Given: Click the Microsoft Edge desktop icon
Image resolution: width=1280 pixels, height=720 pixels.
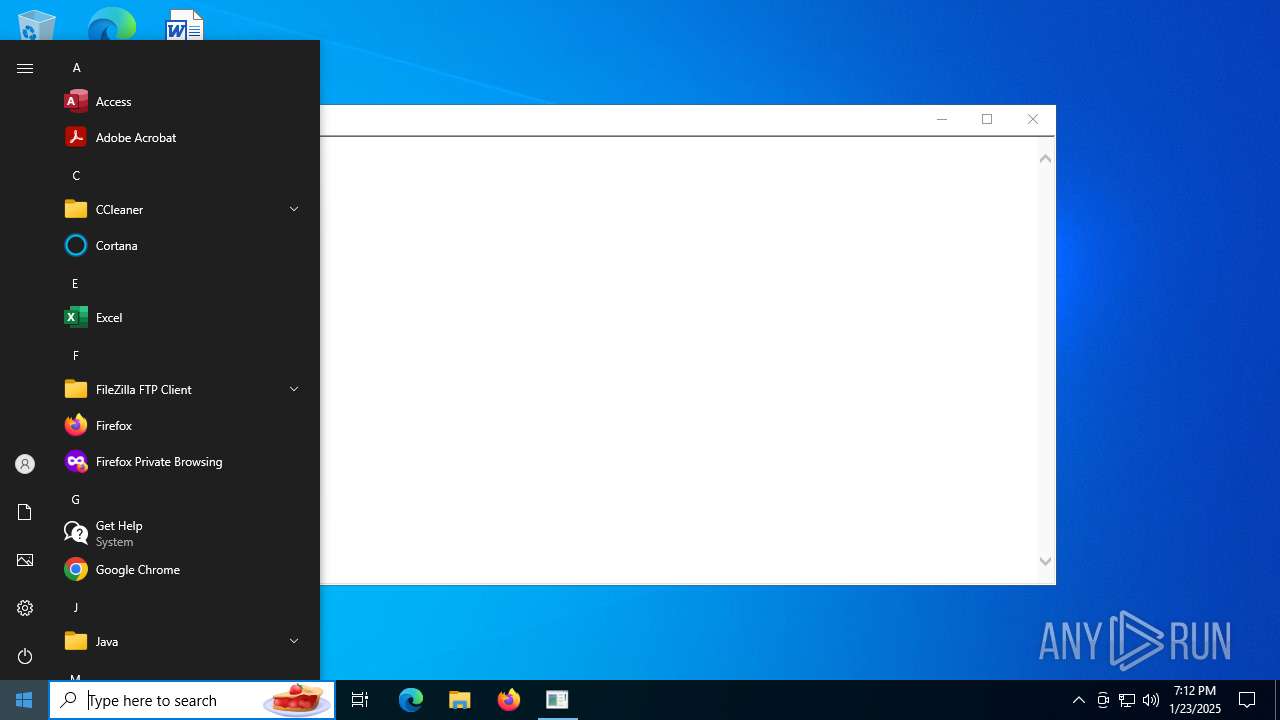Looking at the screenshot, I should pos(111,25).
